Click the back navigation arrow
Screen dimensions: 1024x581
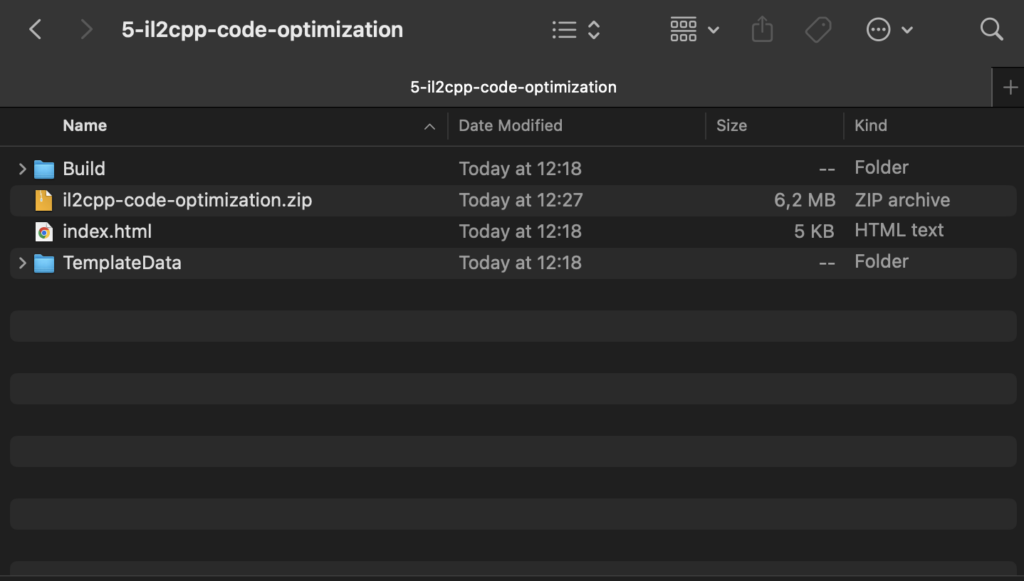(x=35, y=30)
